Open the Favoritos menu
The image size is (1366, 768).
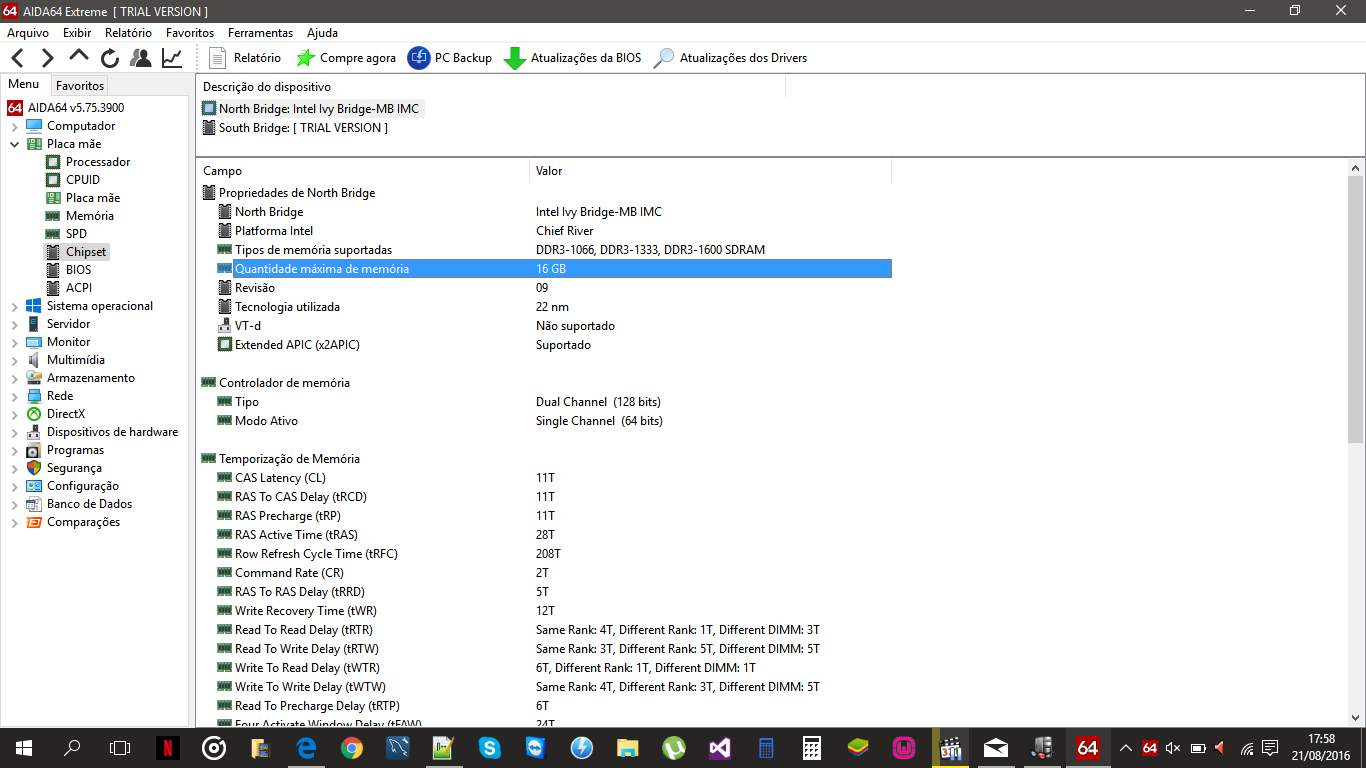pos(190,33)
